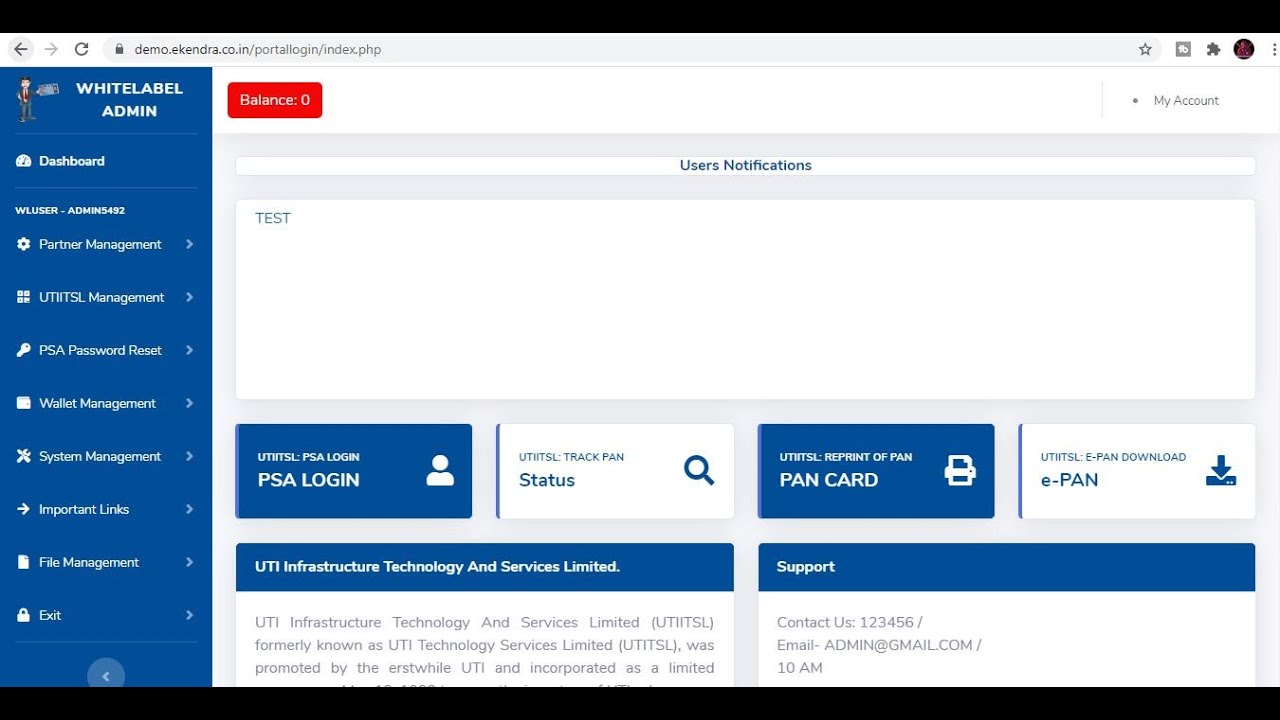The width and height of the screenshot is (1280, 720).
Task: Click the browser back arrow
Action: click(21, 49)
